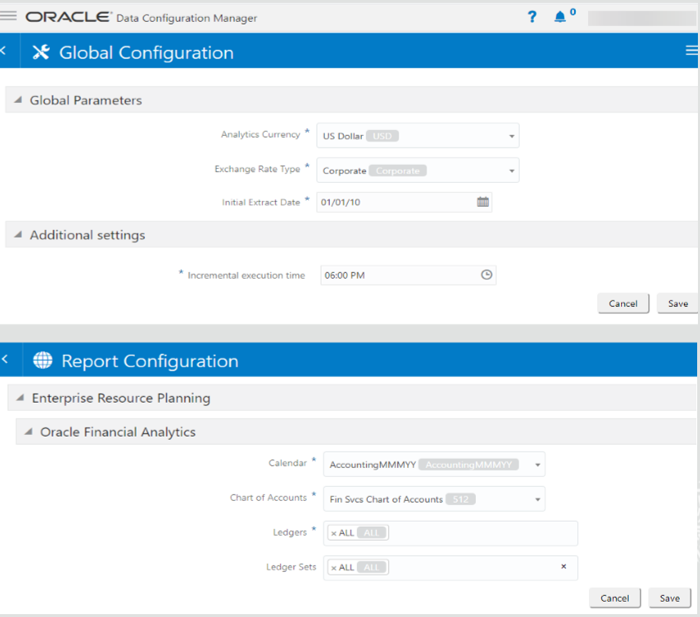This screenshot has height=617, width=700.
Task: Click the Exchange Rate Type label
Action: click(x=258, y=169)
